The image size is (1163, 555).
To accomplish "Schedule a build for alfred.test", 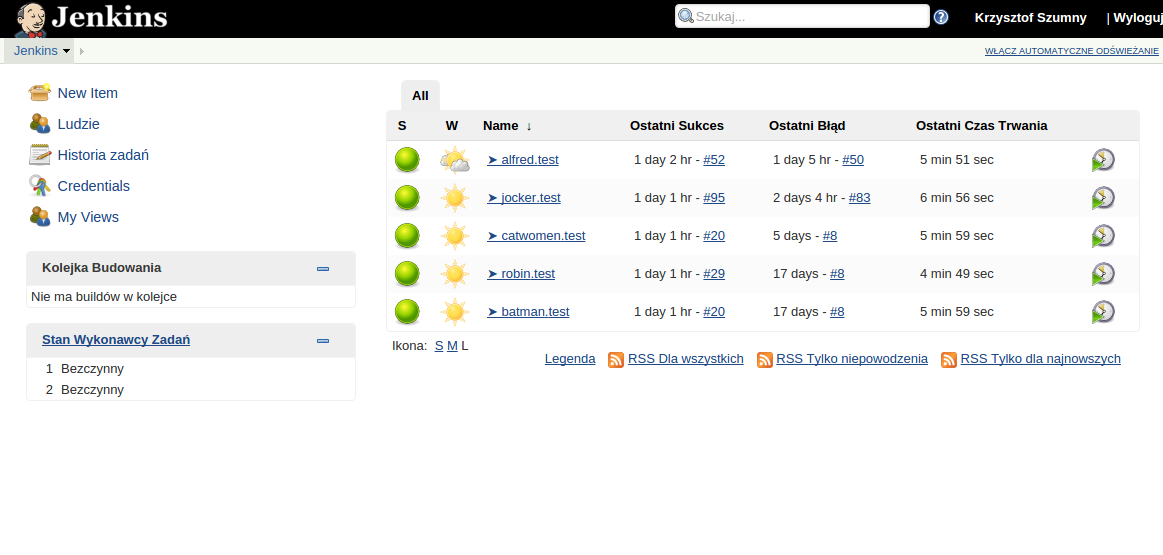I will (x=1103, y=160).
